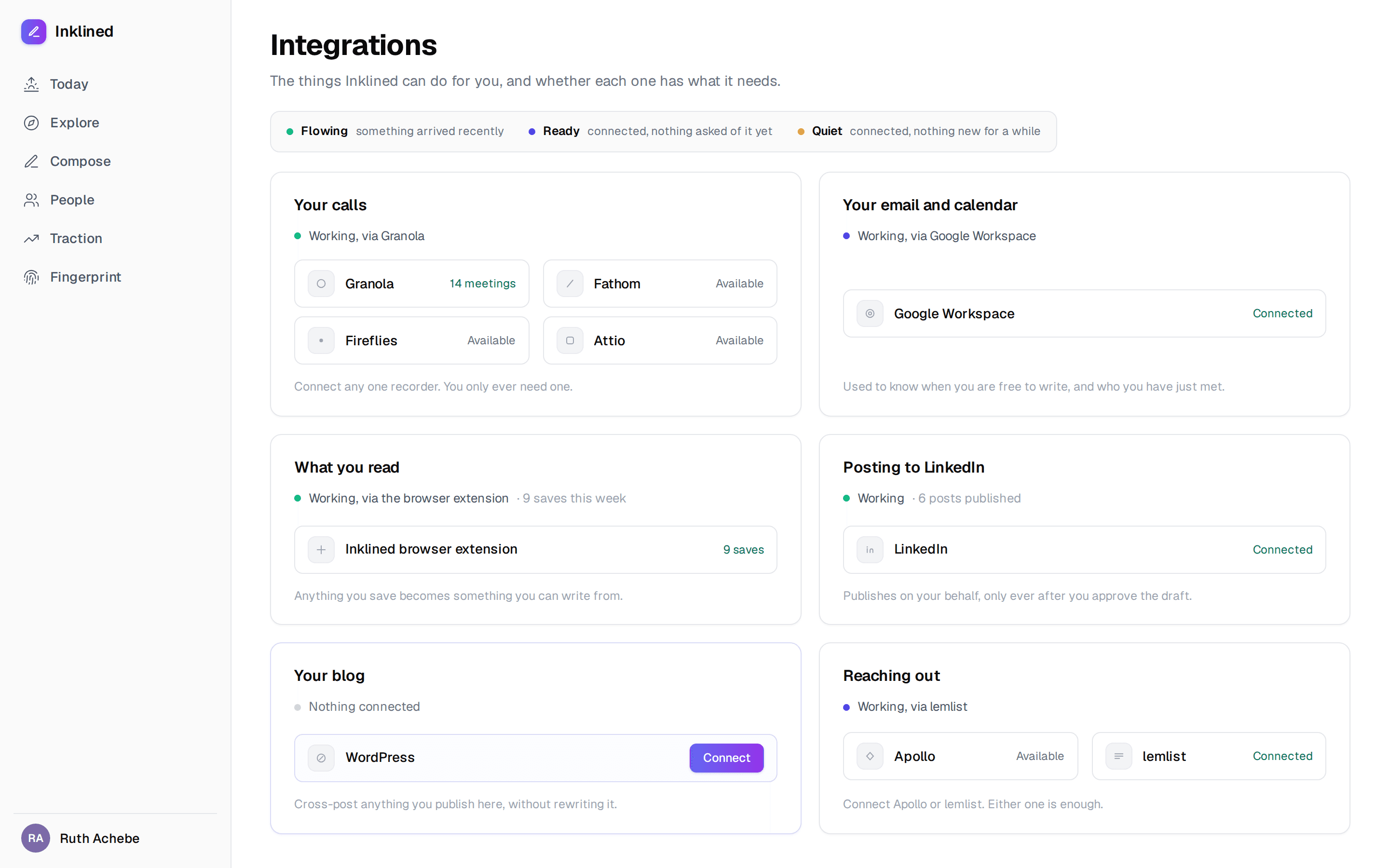Click the Quiet legend label

827,132
